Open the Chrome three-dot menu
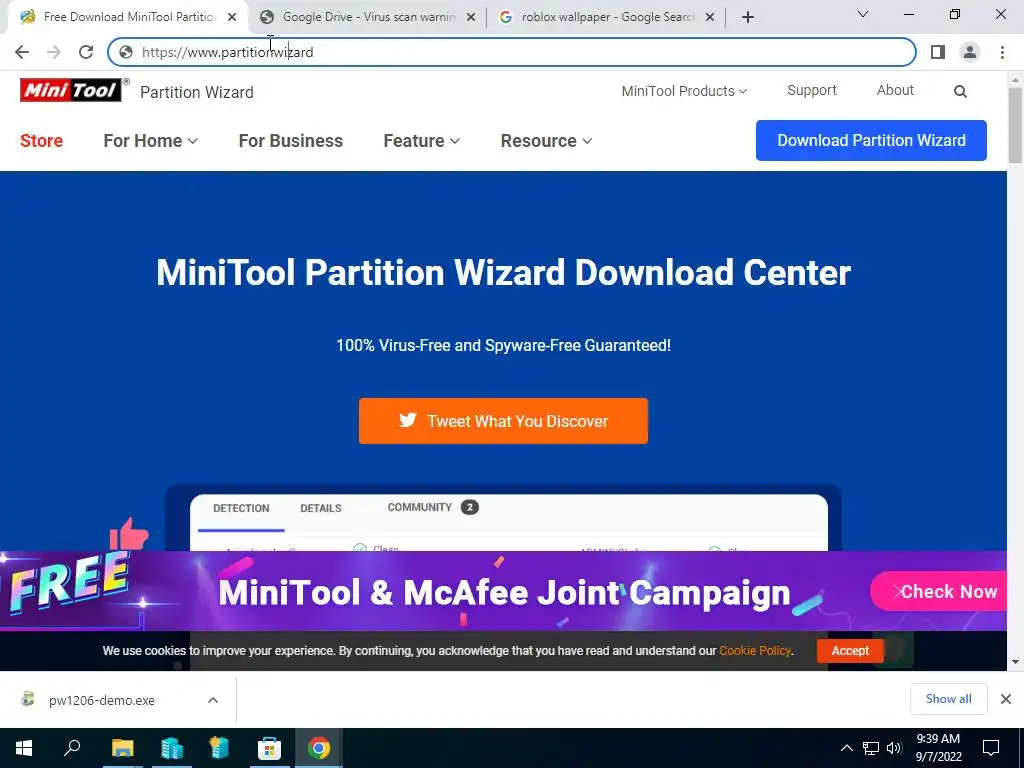1024x768 pixels. point(1002,52)
